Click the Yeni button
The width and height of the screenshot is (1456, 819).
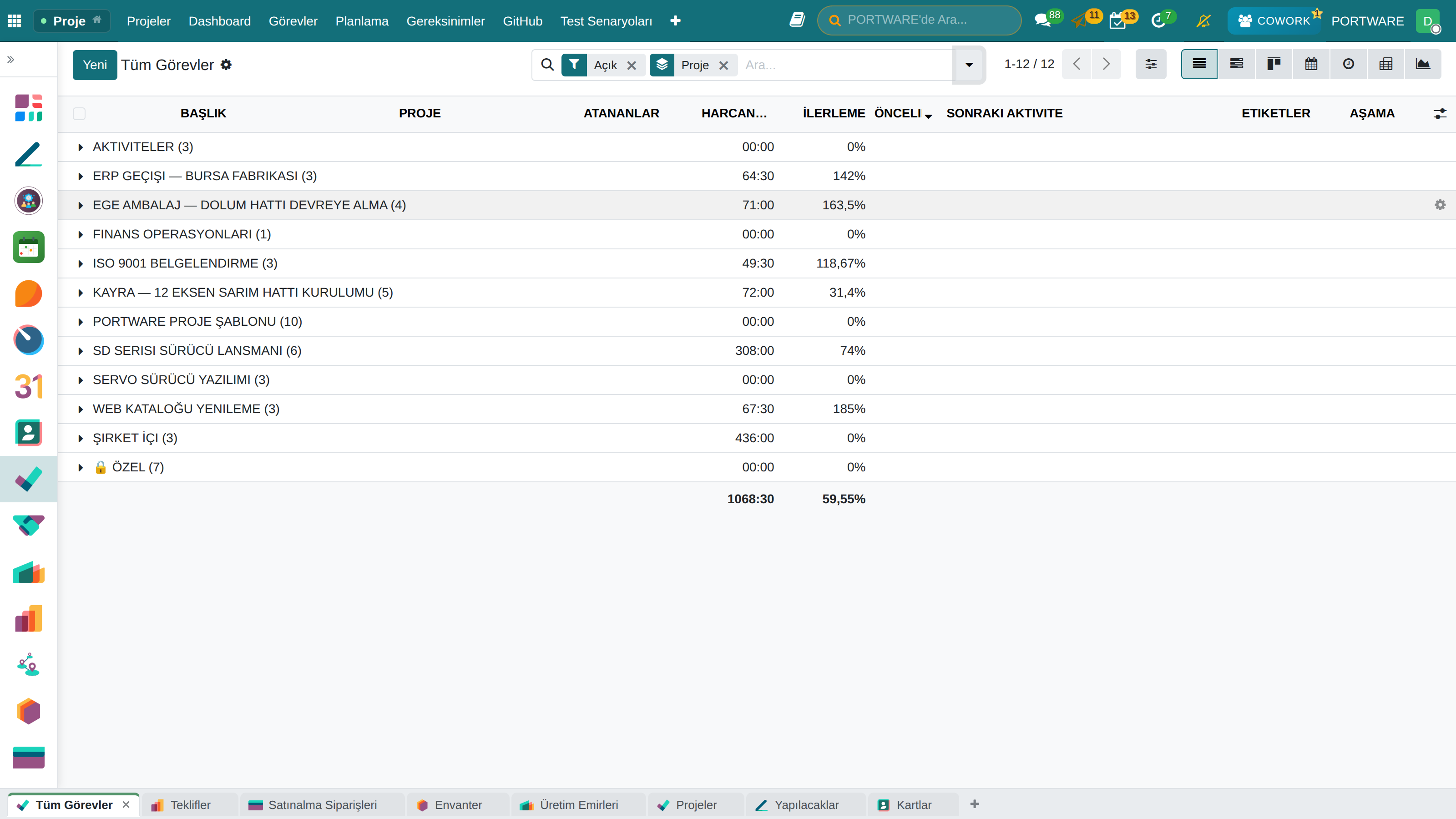click(x=94, y=65)
